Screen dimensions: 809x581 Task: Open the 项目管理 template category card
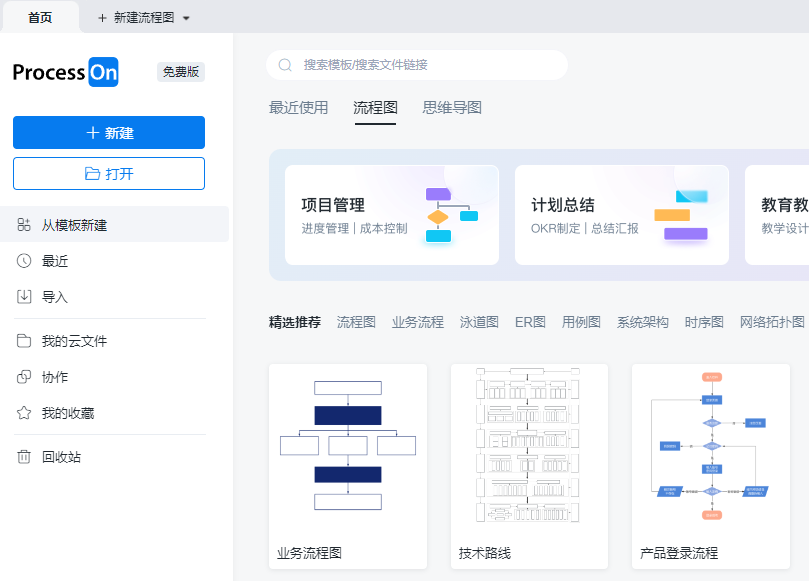pyautogui.click(x=391, y=215)
